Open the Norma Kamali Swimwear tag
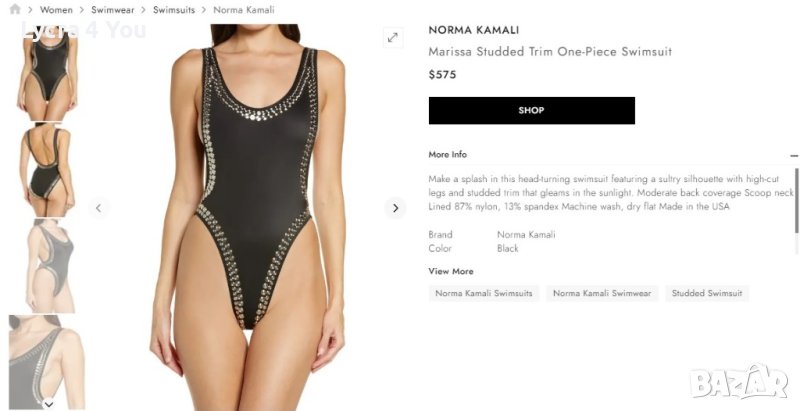The width and height of the screenshot is (800, 411). tap(602, 293)
